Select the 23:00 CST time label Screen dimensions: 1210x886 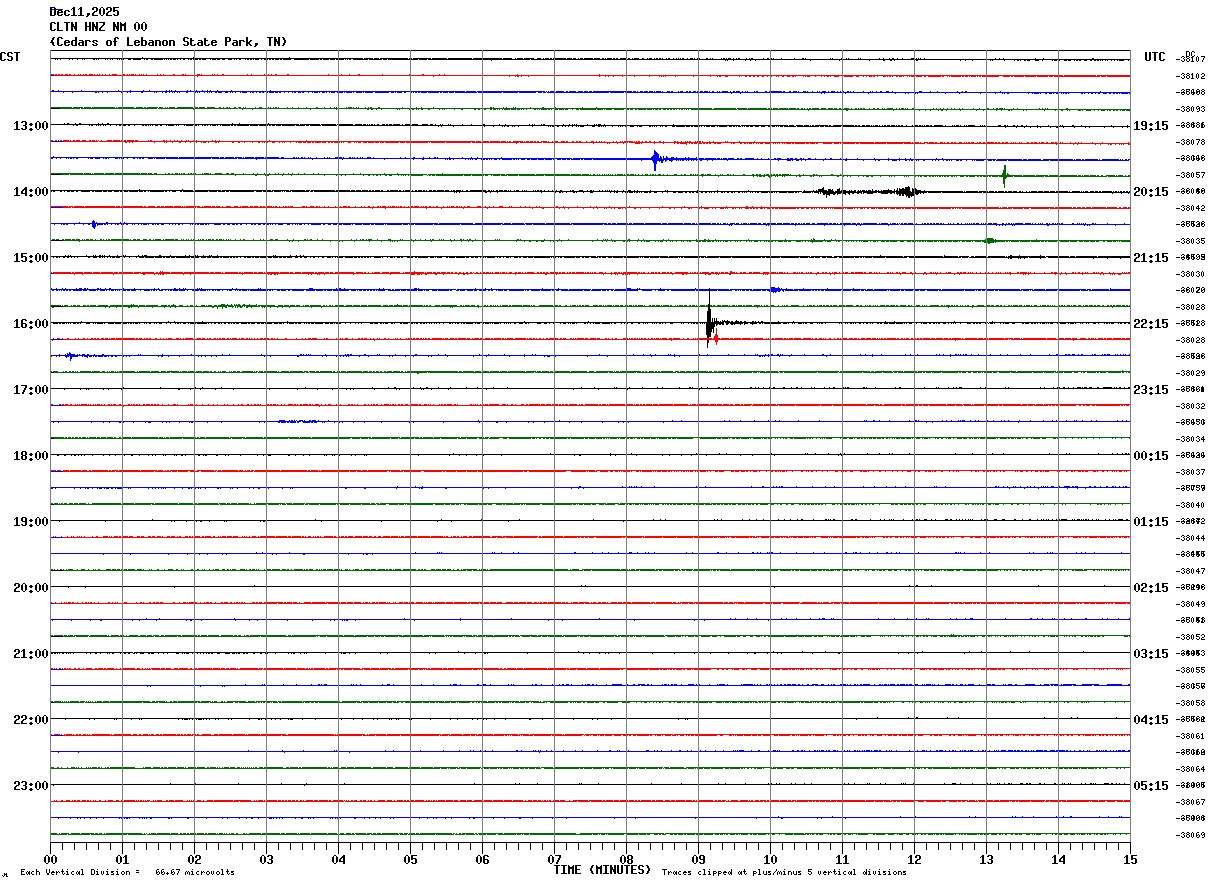coord(30,785)
